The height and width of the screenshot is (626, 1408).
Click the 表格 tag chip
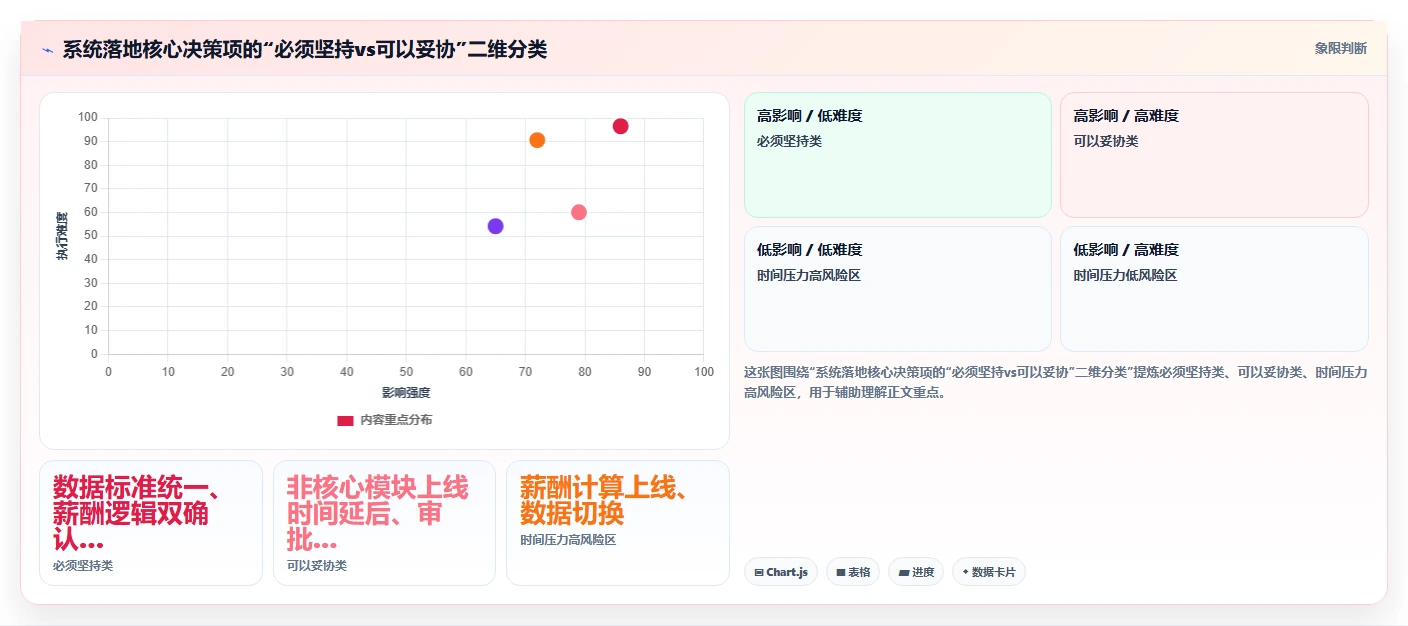pos(853,572)
